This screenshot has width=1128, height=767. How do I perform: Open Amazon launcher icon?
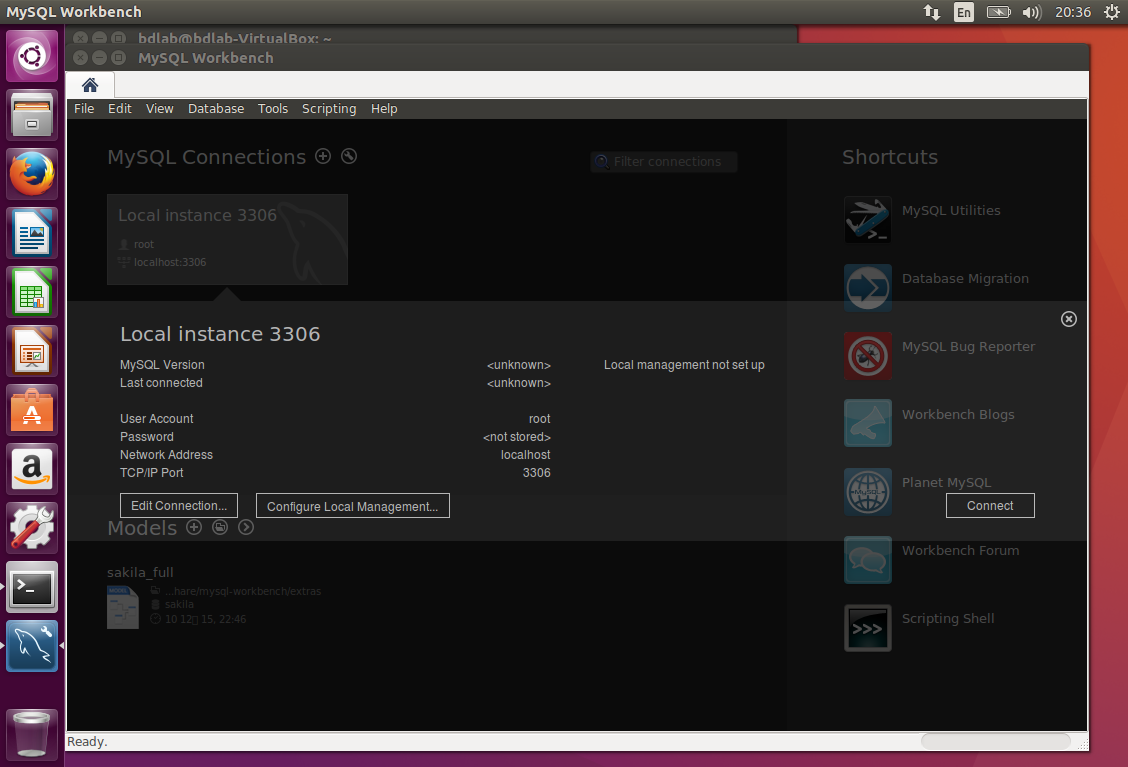(32, 469)
